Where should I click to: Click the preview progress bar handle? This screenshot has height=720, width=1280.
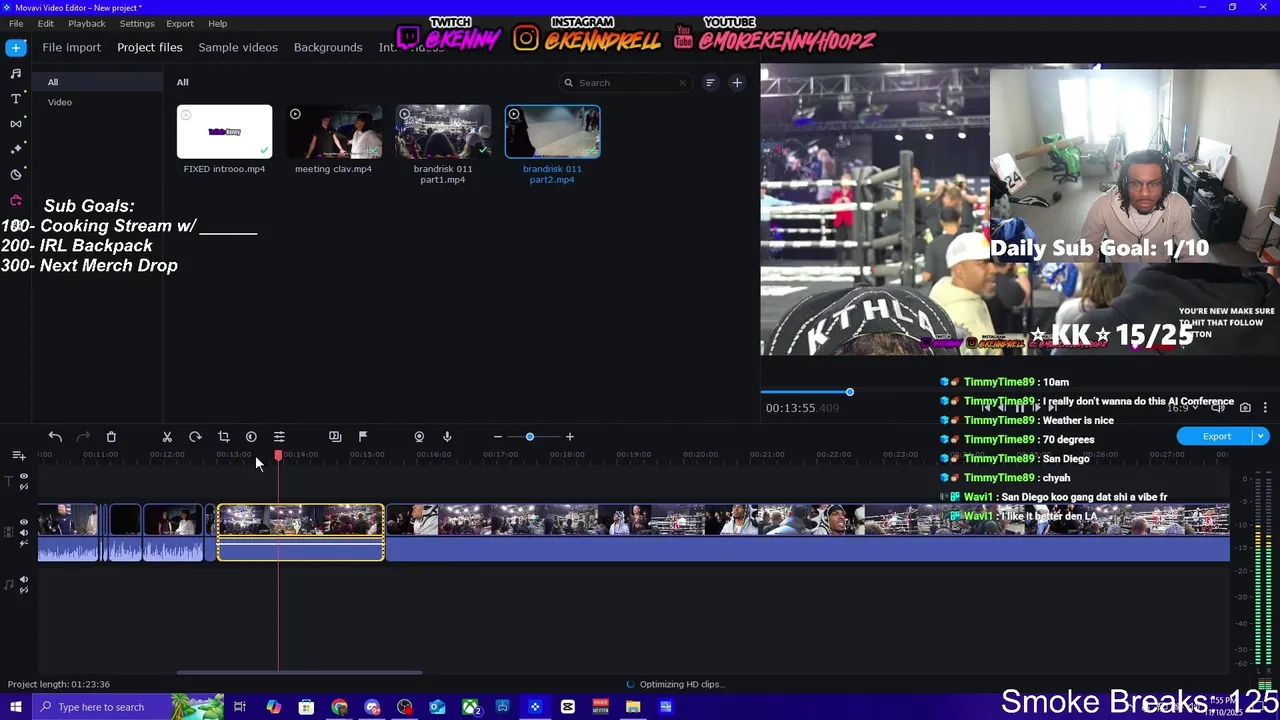click(849, 392)
